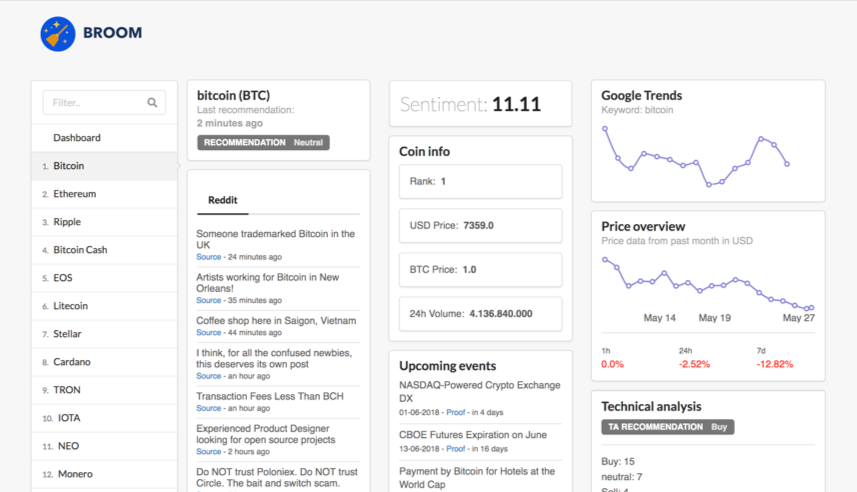This screenshot has height=492, width=857.
Task: Select Ripple in the coin list
Action: click(x=104, y=222)
